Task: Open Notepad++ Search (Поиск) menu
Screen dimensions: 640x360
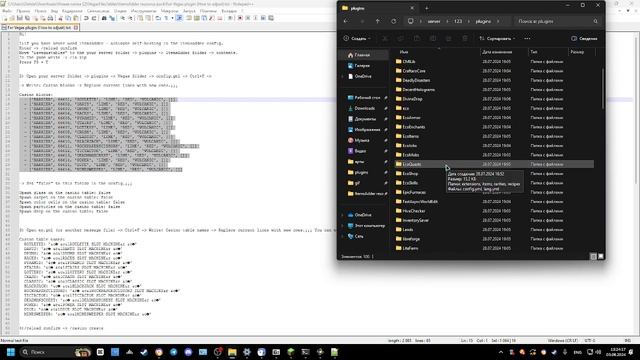Action: [40, 11]
